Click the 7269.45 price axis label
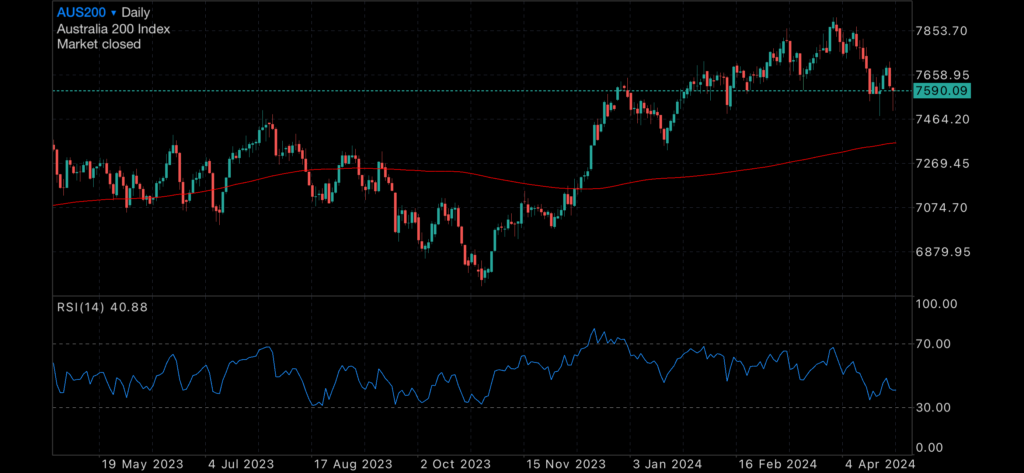This screenshot has height=473, width=1024. pos(941,163)
